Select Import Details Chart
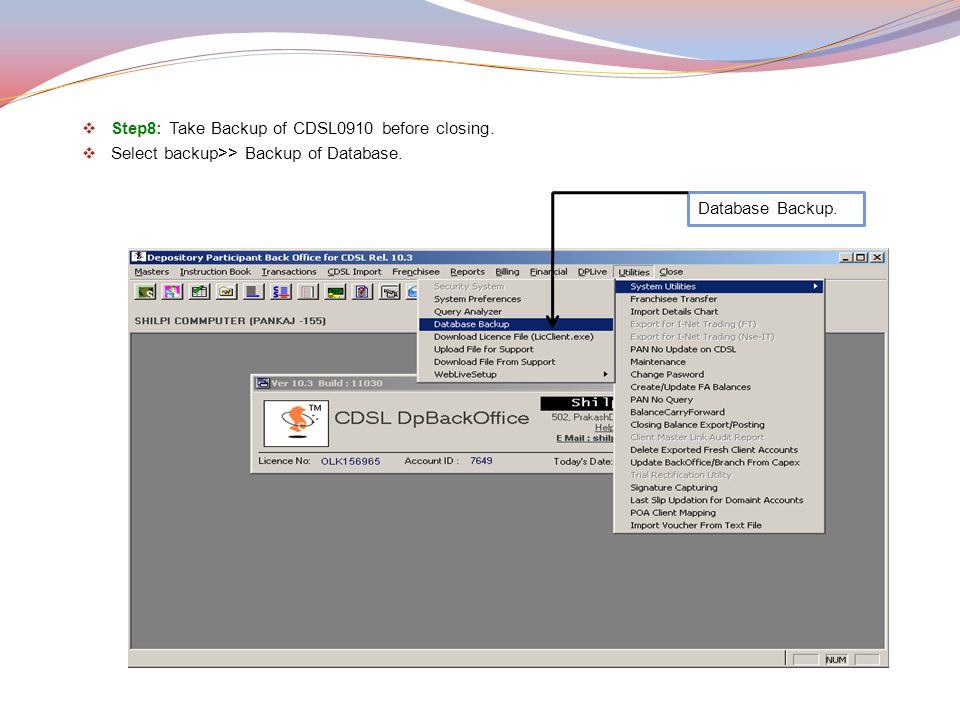This screenshot has height=720, width=960. tap(719, 312)
